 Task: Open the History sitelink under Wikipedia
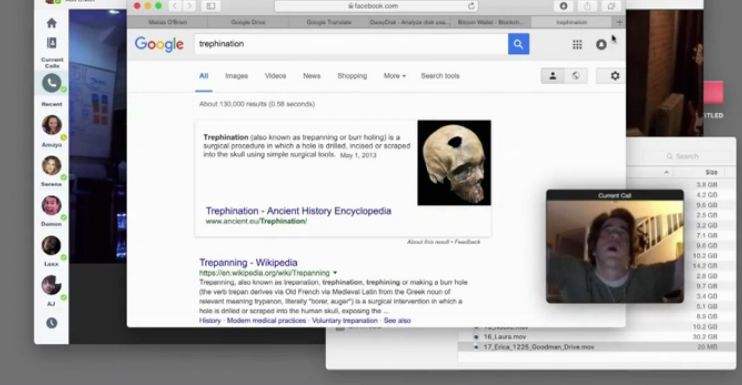pos(210,321)
